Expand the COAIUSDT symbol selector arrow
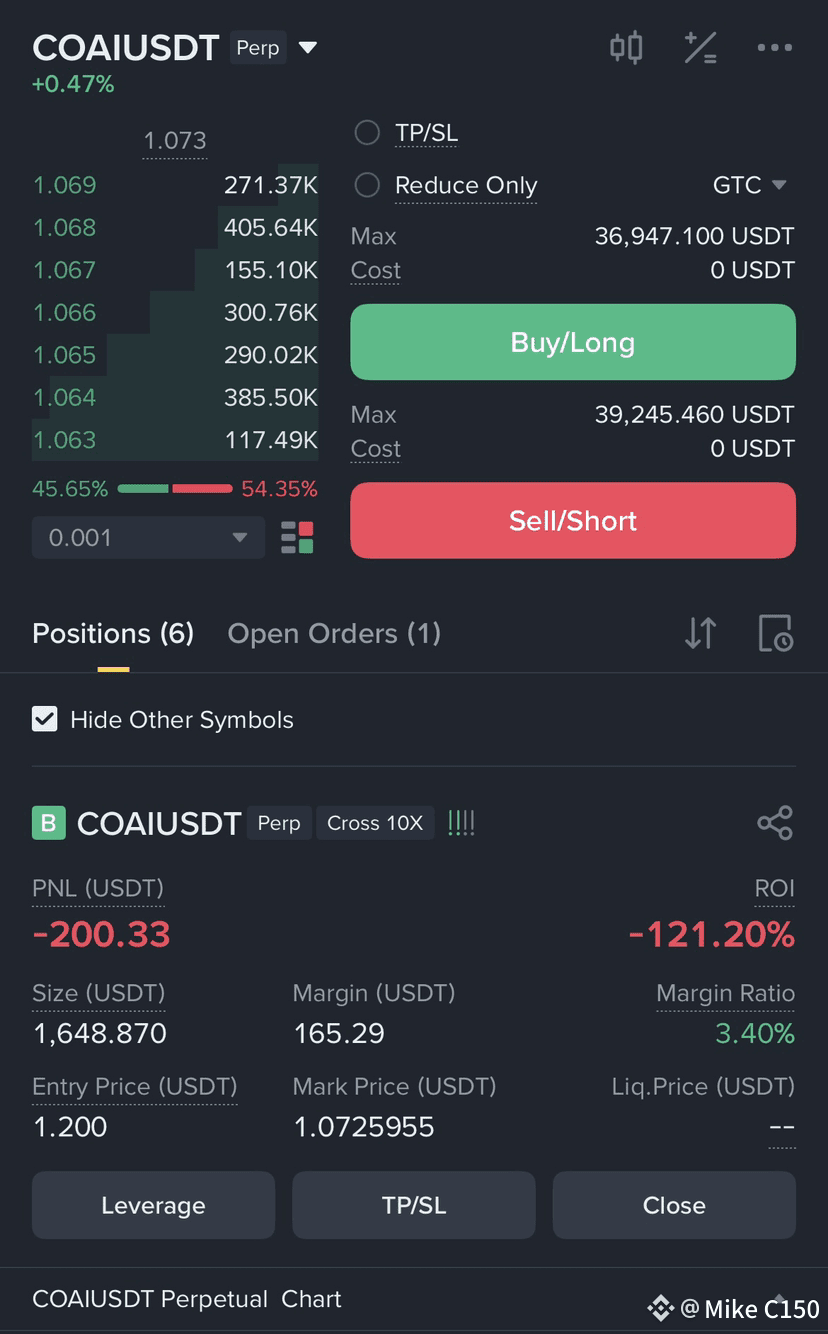The width and height of the screenshot is (828, 1334). 308,47
